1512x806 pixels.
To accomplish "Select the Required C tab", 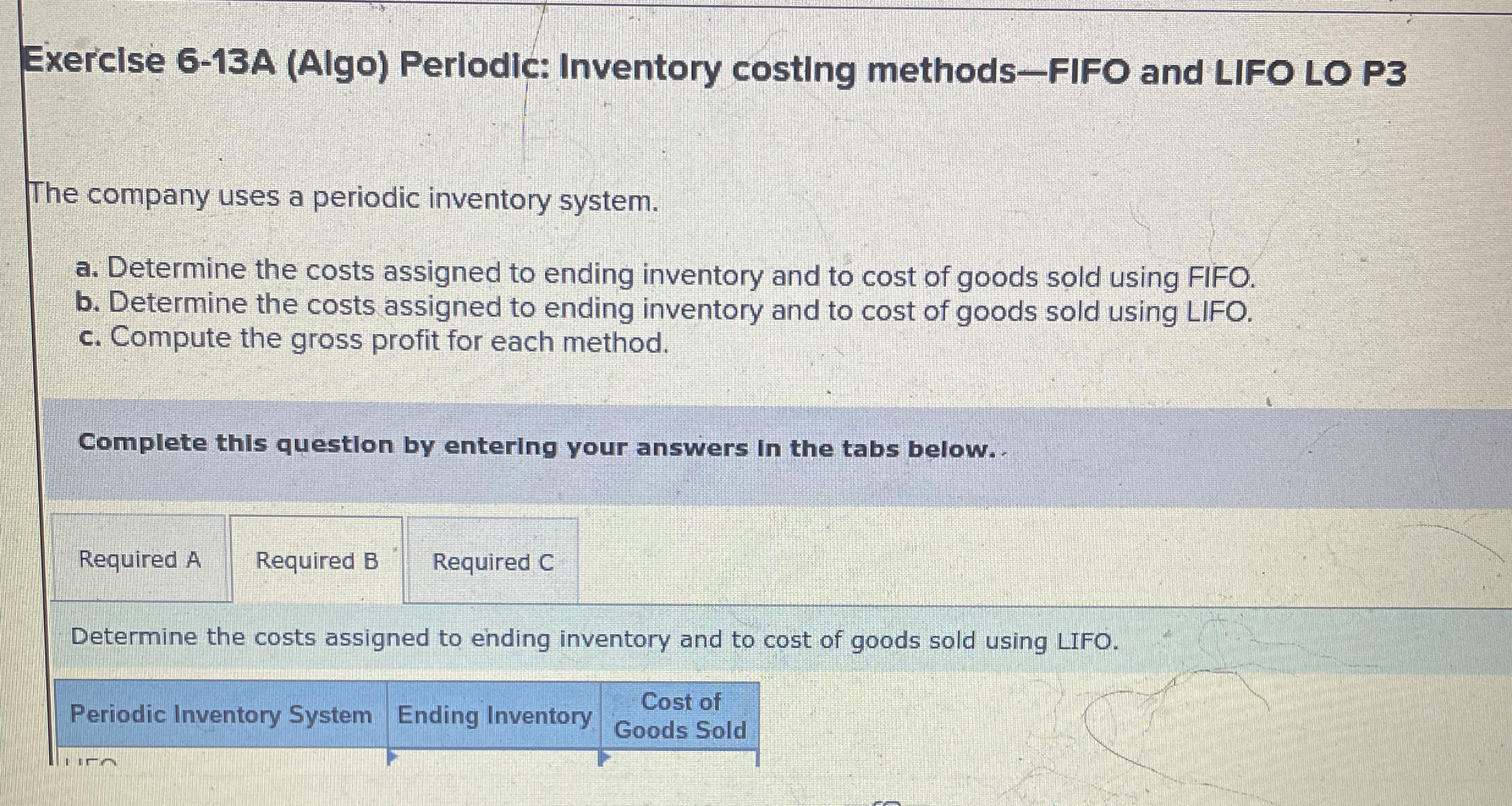I will point(493,562).
